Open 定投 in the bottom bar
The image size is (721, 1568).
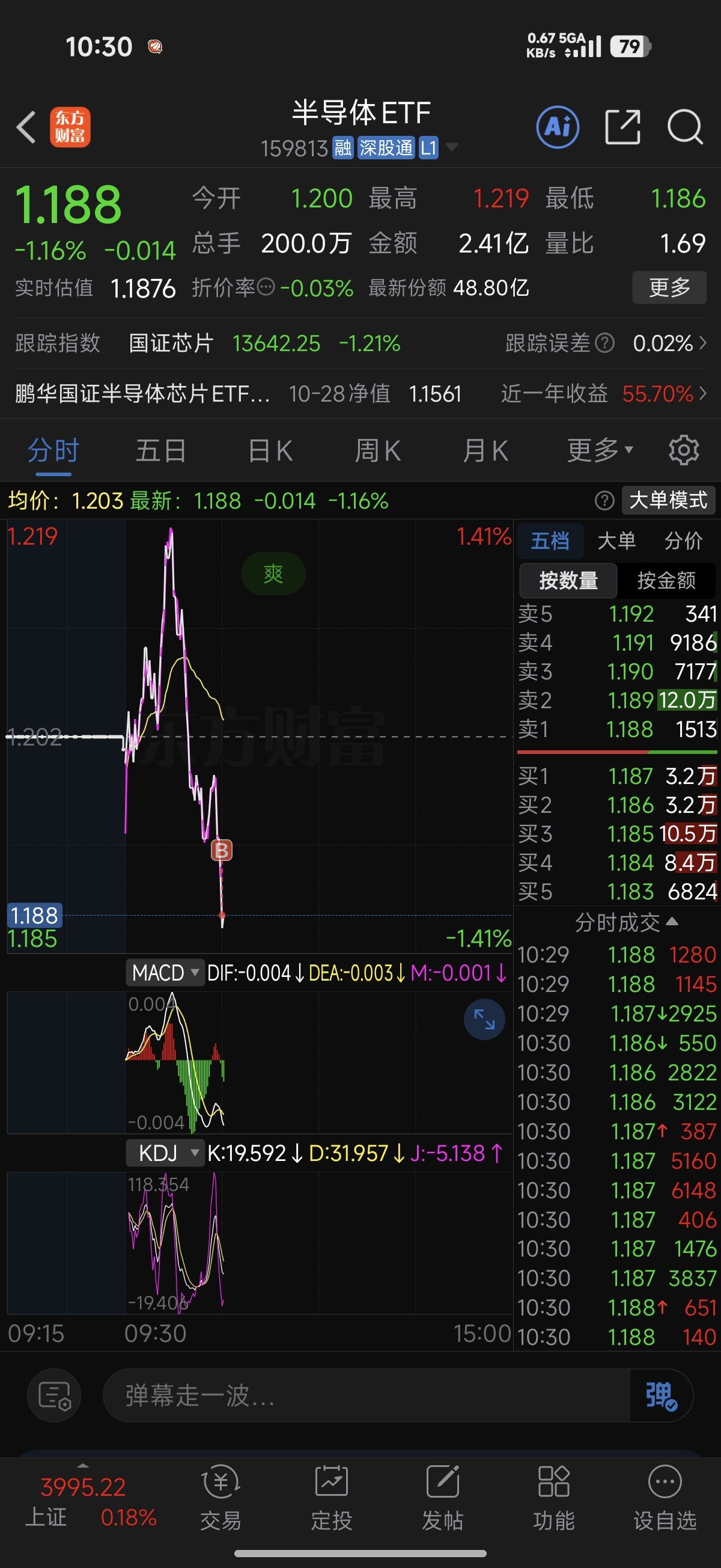[332, 1498]
